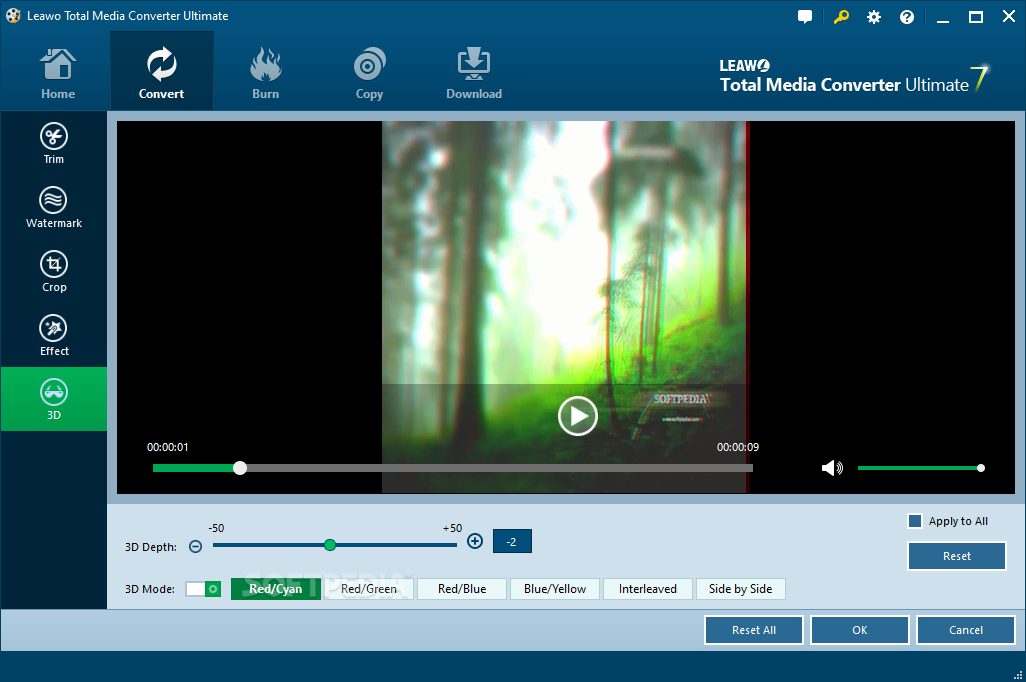The width and height of the screenshot is (1026, 682).
Task: Click the Reset button
Action: tap(957, 556)
